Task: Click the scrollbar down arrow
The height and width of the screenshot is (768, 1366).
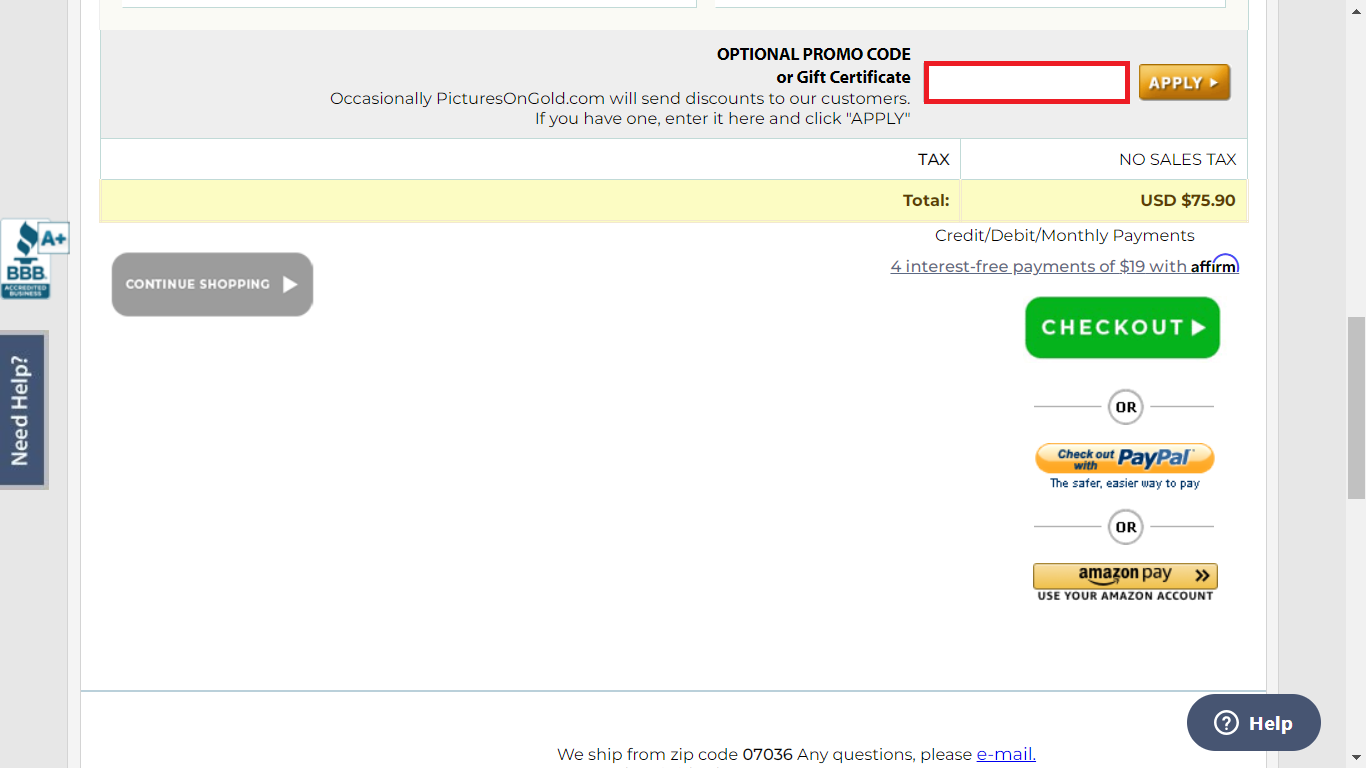Action: point(1357,756)
